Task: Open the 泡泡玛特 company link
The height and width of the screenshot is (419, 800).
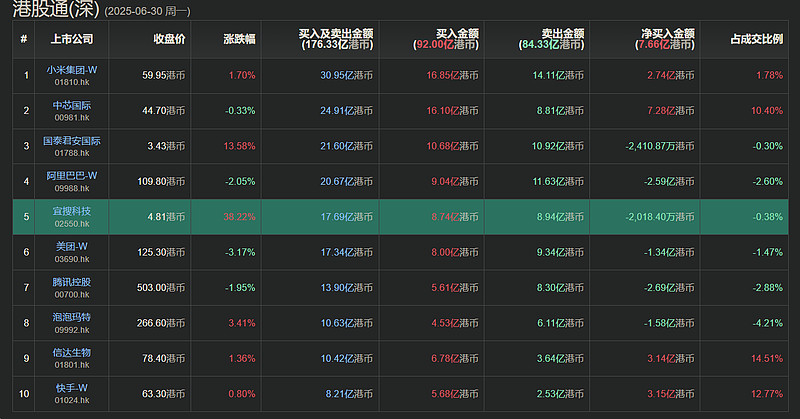Action: 71,317
